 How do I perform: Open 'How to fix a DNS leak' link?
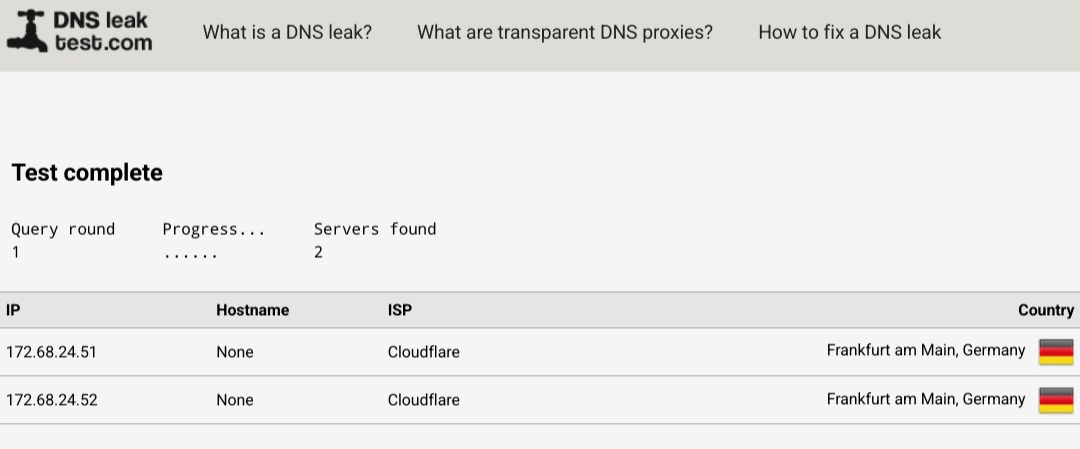click(x=849, y=32)
